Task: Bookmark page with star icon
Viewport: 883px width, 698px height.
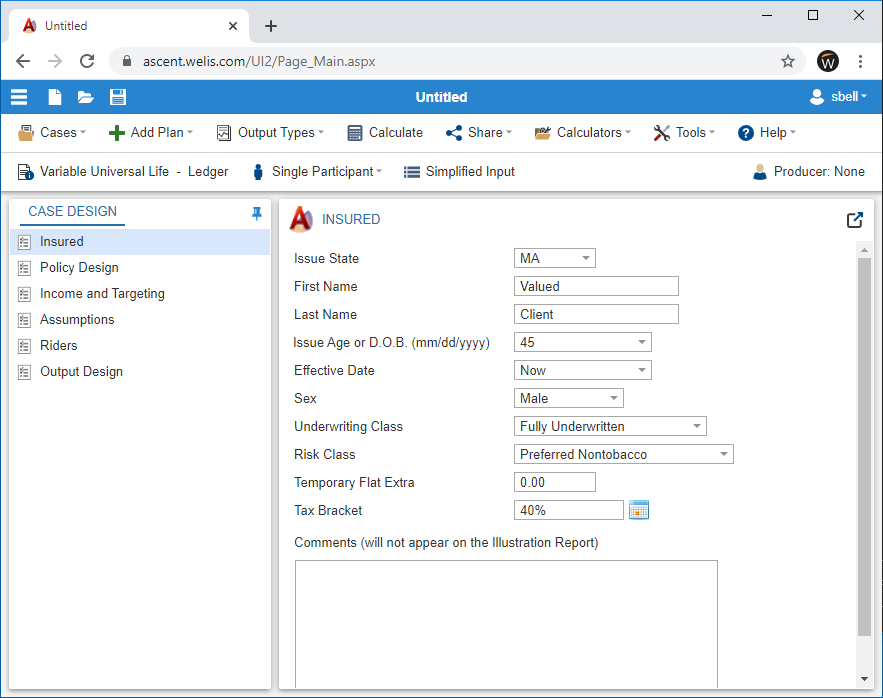Action: pos(788,61)
